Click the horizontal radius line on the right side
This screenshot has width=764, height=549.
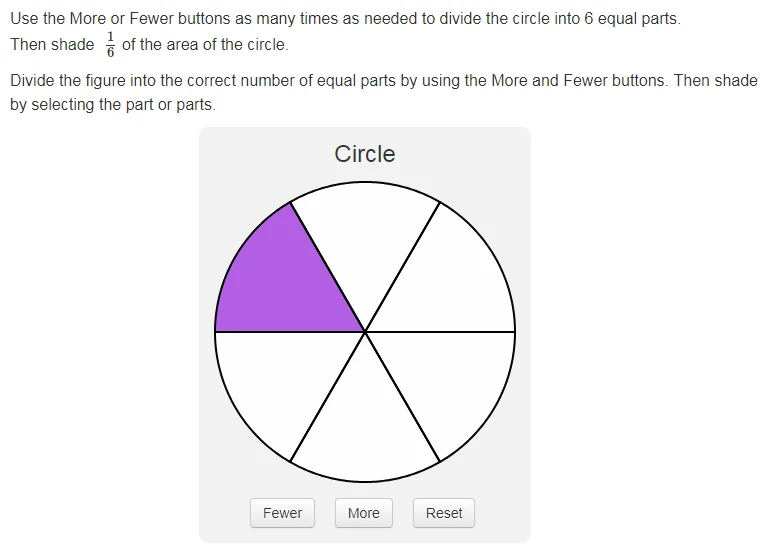pos(440,332)
